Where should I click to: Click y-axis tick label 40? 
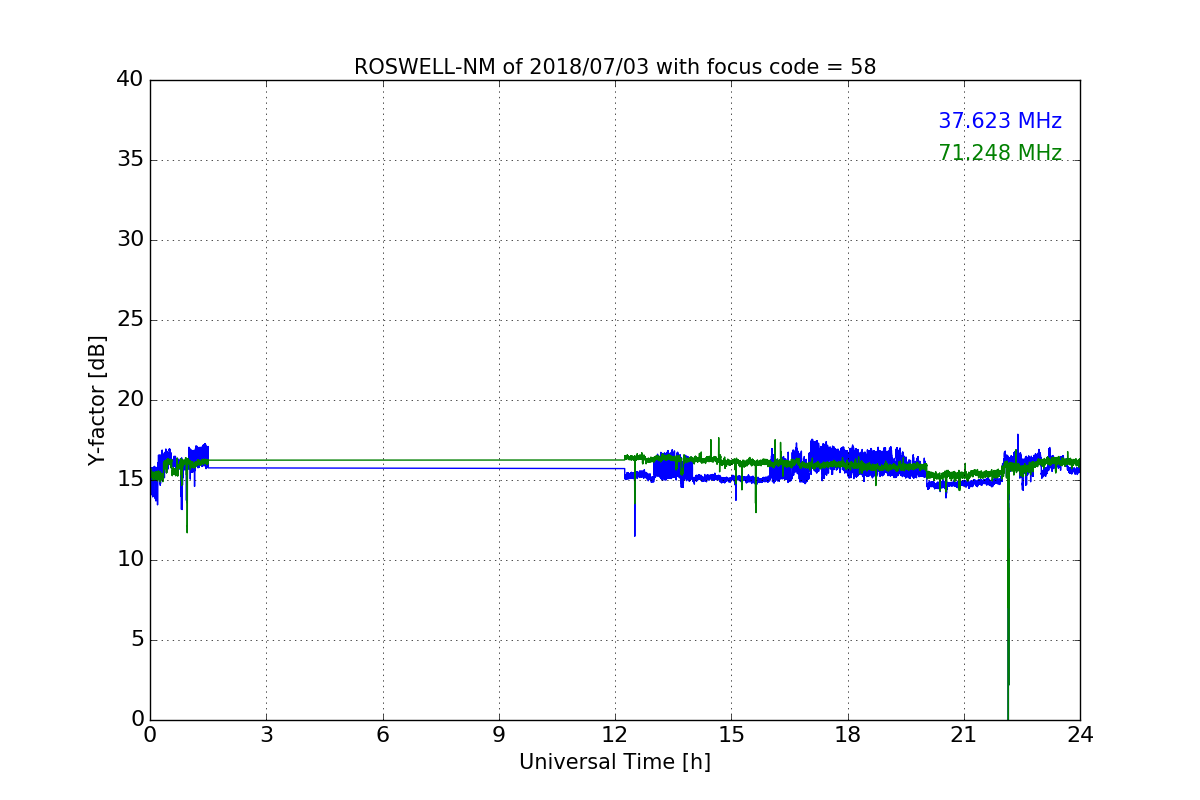130,80
